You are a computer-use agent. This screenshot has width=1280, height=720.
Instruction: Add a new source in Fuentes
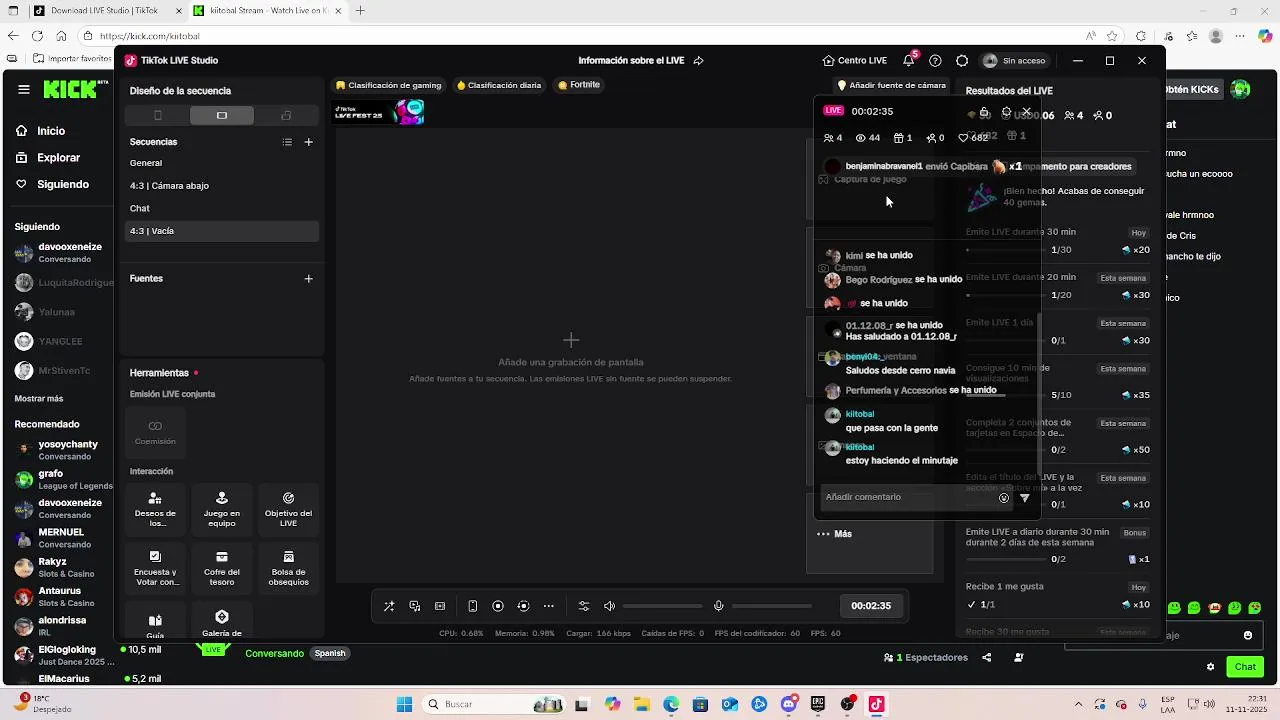[308, 279]
